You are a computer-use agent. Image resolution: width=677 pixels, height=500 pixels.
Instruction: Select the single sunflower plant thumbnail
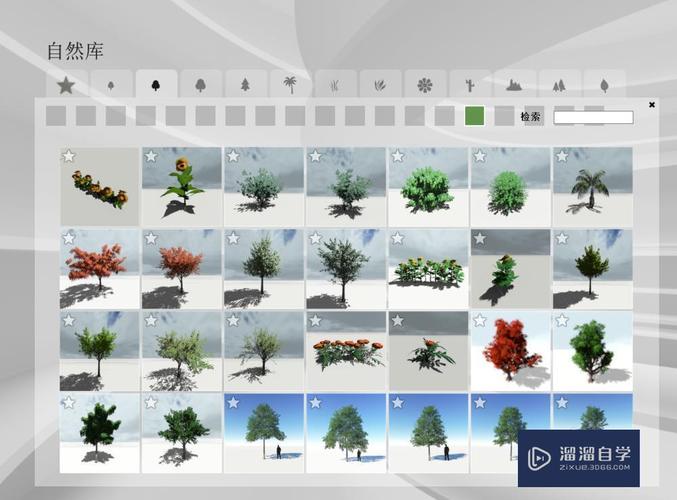181,187
